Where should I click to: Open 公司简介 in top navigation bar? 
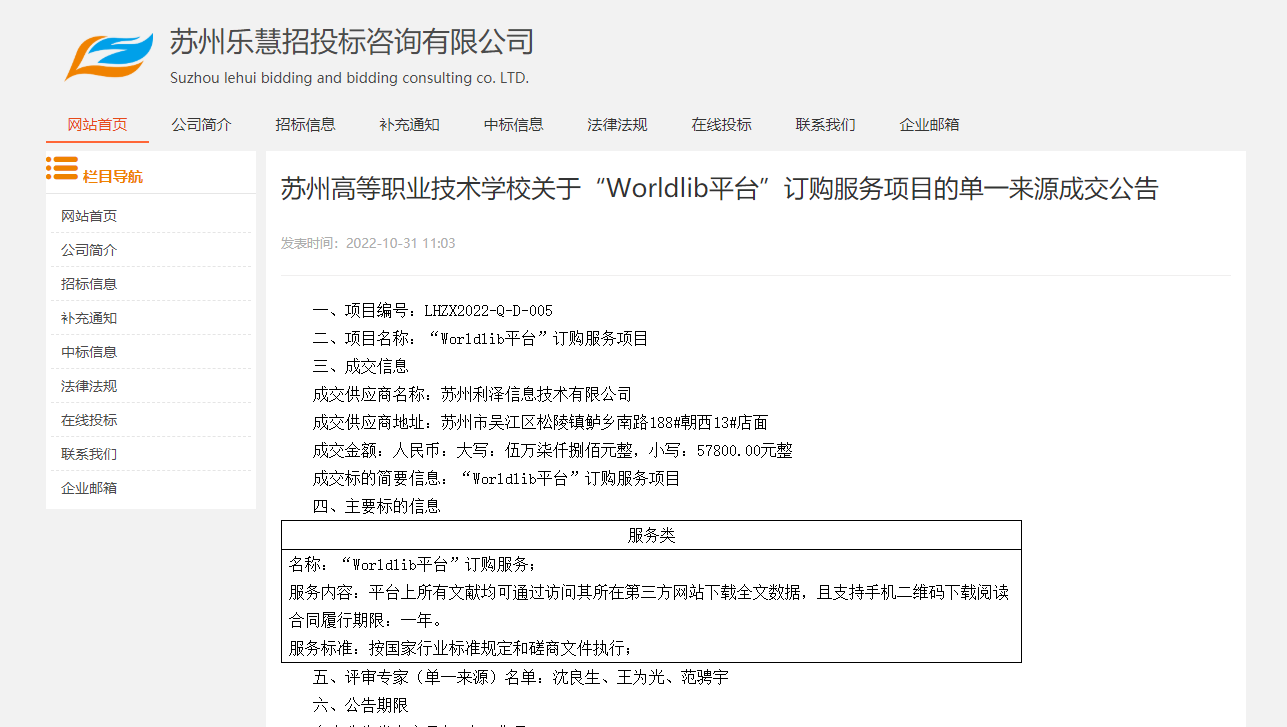click(x=201, y=125)
